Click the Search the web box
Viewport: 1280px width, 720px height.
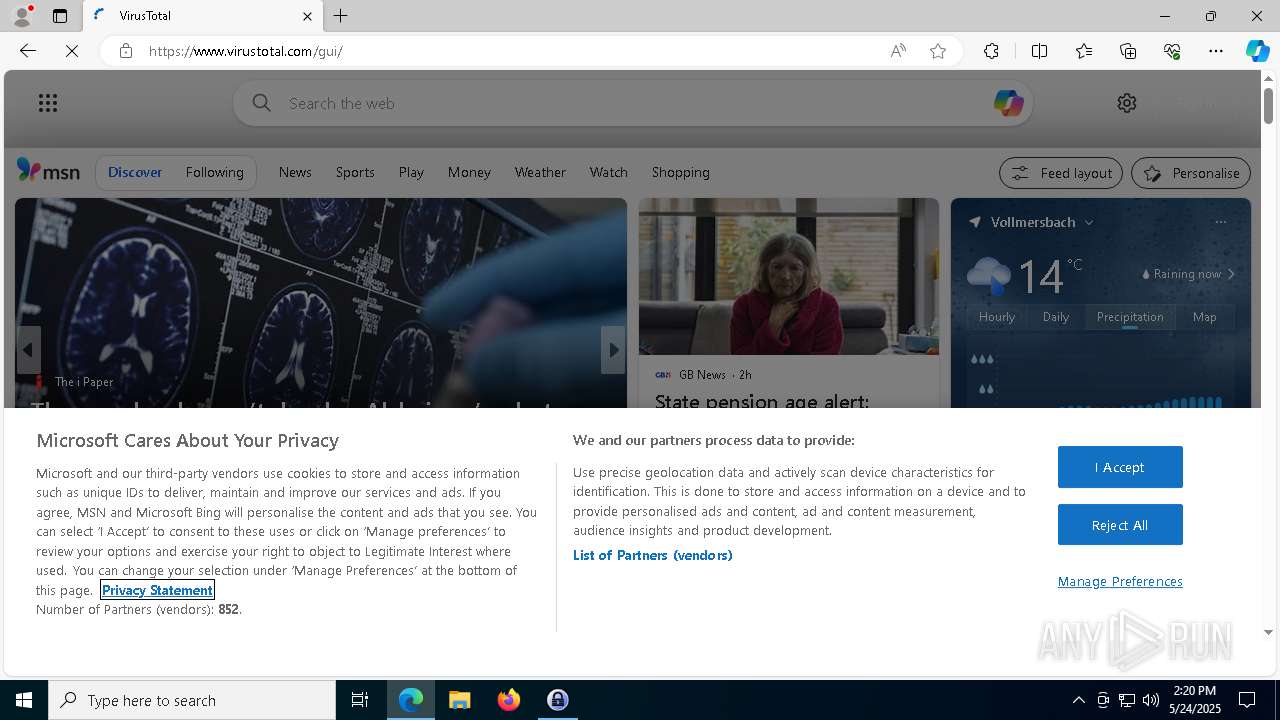pyautogui.click(x=632, y=103)
